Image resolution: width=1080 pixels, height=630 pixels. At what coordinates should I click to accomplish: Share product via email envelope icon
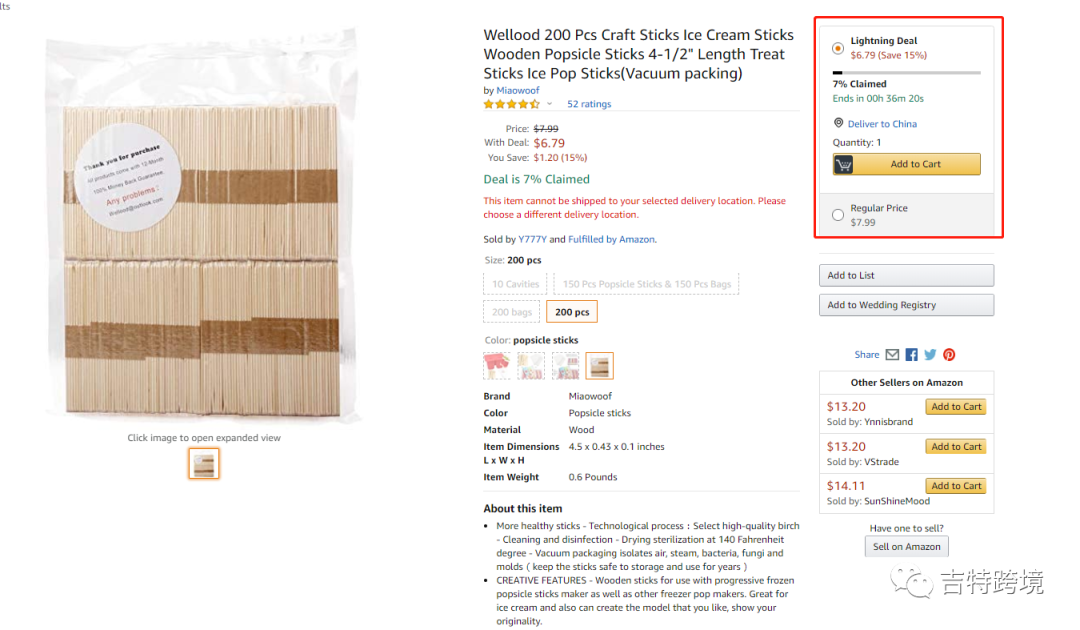click(892, 355)
